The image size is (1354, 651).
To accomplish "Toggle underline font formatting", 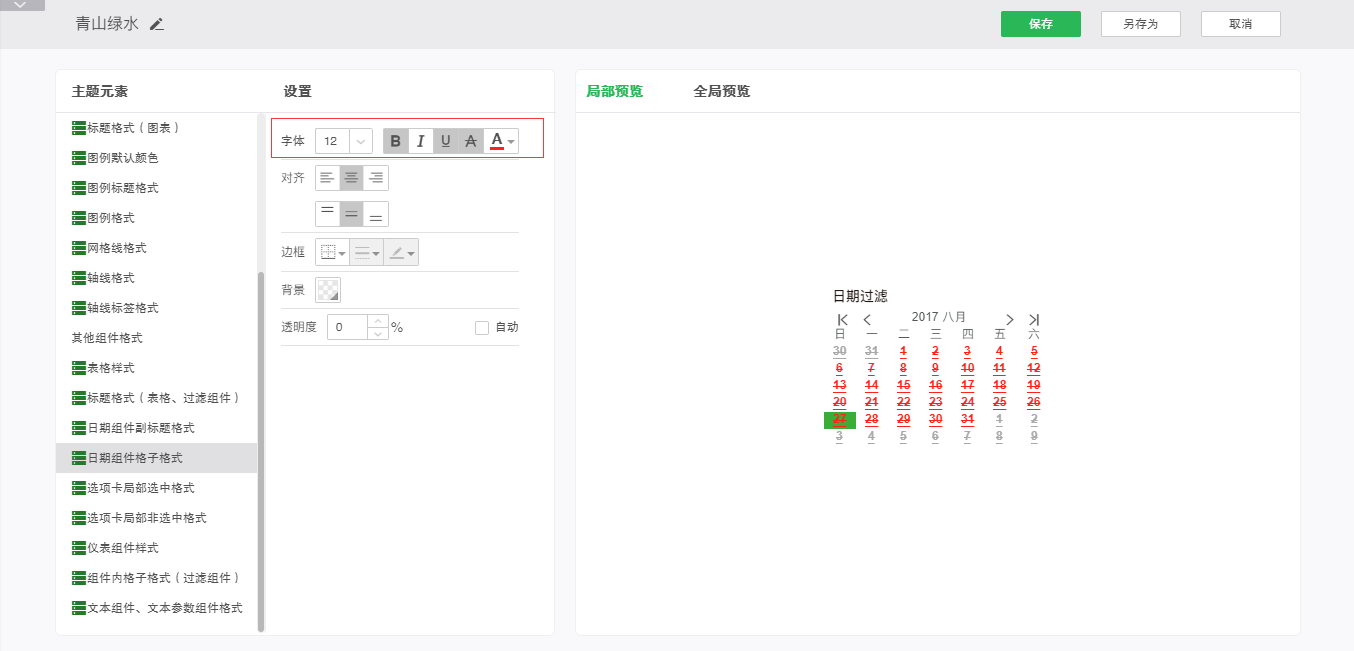I will (446, 141).
